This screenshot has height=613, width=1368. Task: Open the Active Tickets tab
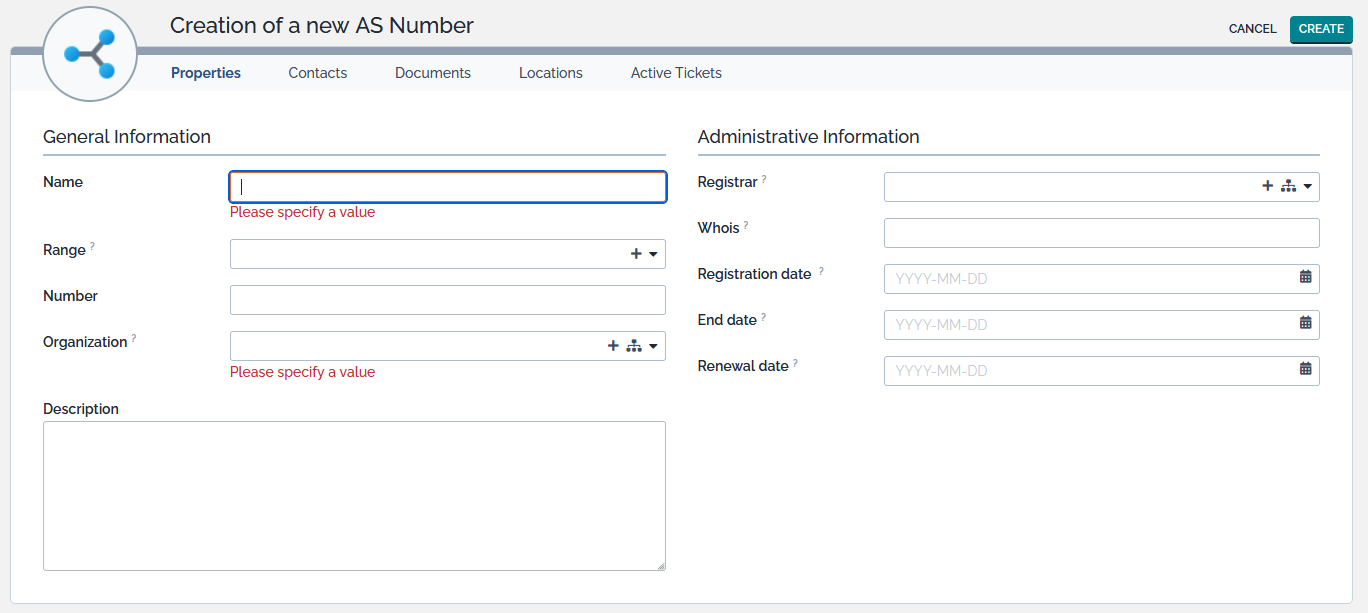click(676, 73)
